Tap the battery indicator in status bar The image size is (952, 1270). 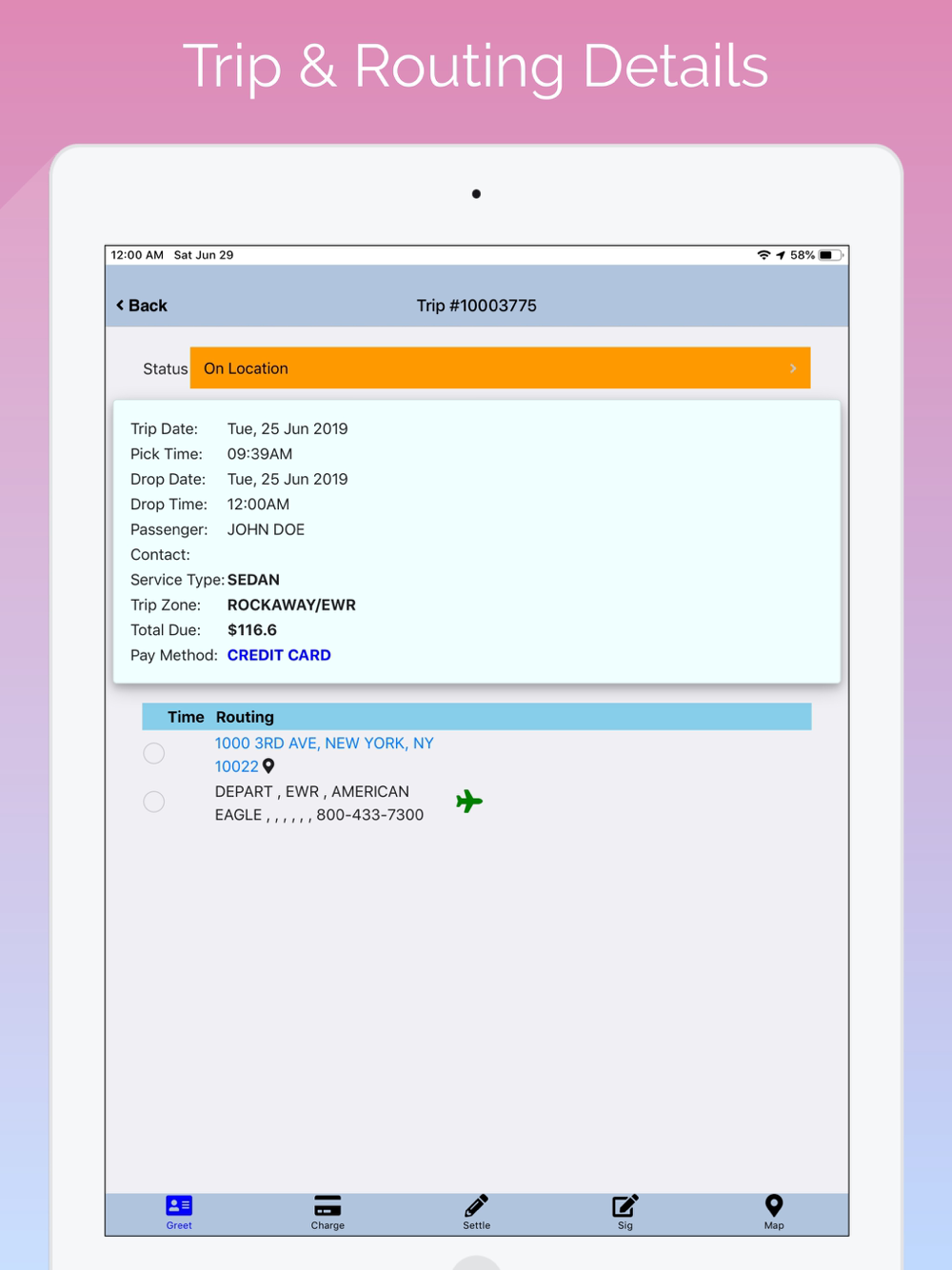830,255
